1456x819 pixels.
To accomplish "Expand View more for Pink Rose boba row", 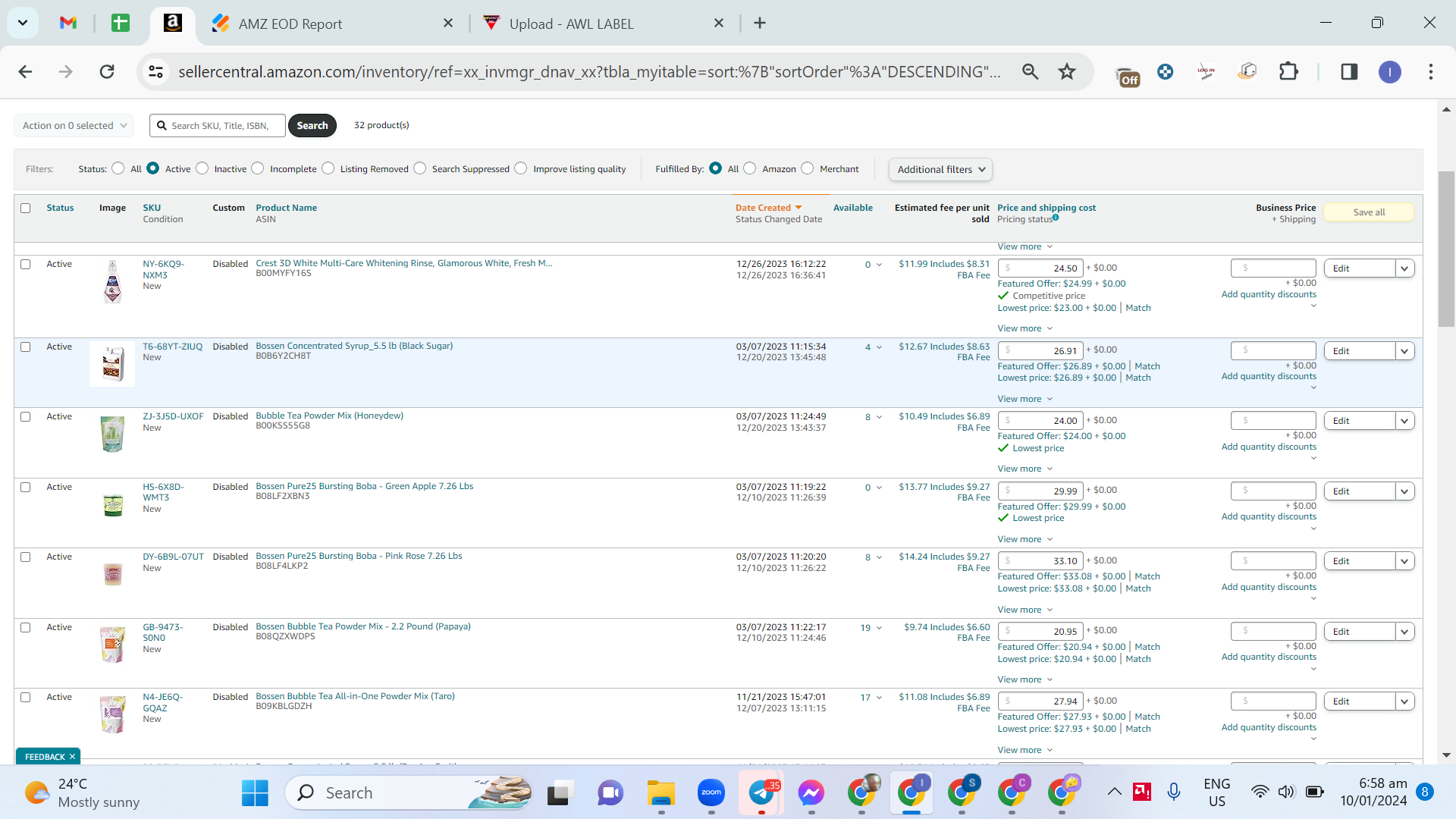I will [x=1025, y=610].
